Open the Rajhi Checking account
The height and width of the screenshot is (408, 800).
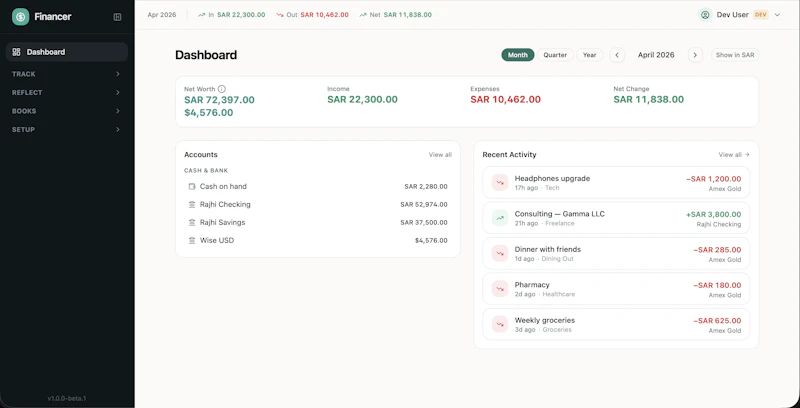[318, 205]
